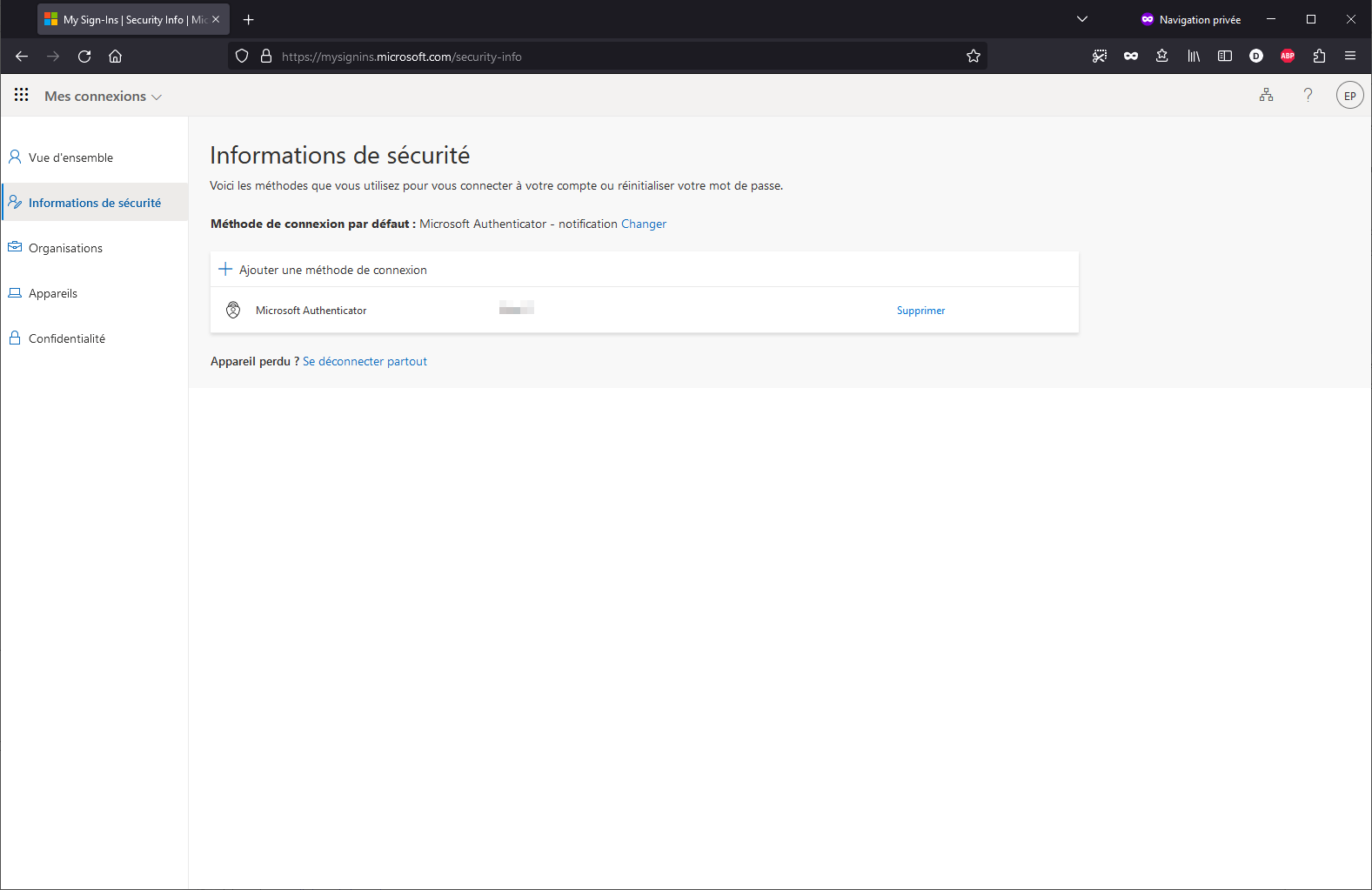Open the extensions puzzle icon
This screenshot has width=1372, height=890.
tap(1319, 56)
